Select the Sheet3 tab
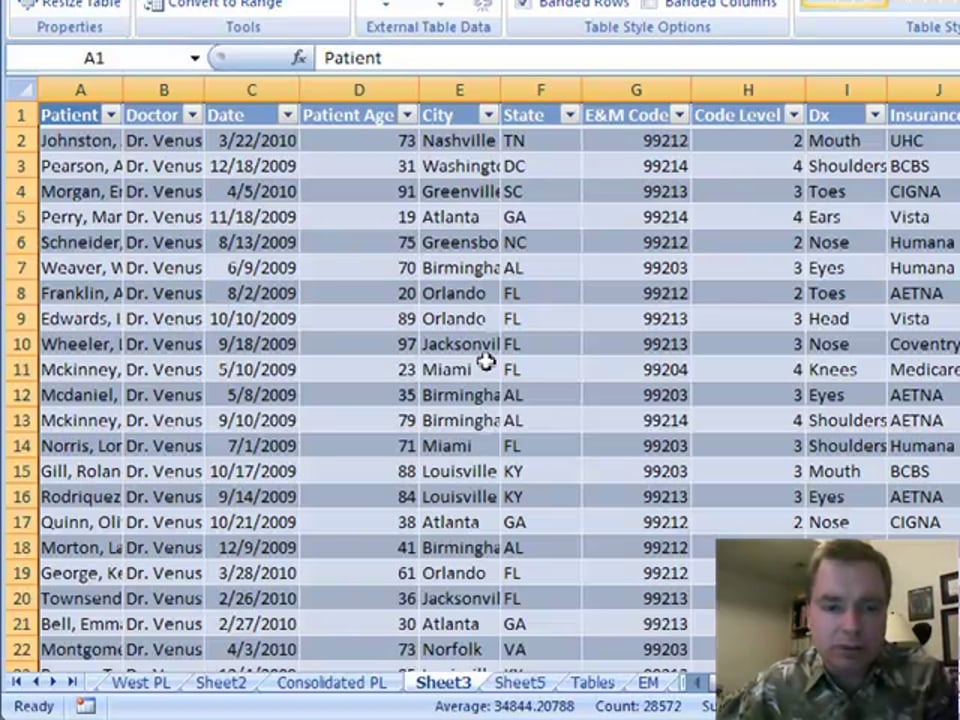 point(443,683)
